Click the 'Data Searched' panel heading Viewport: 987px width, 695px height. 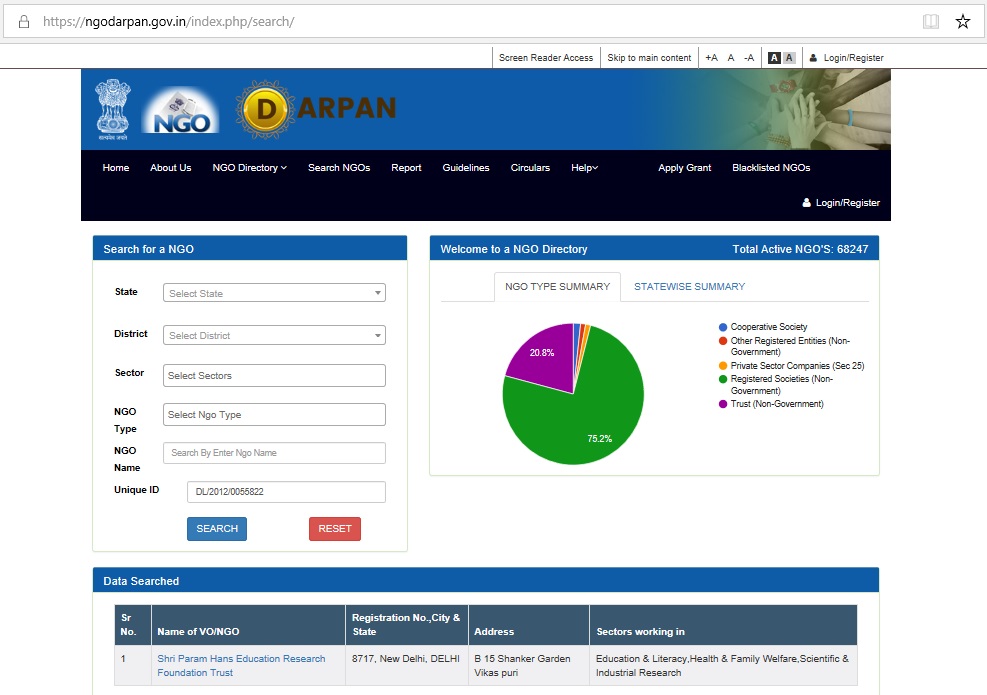pyautogui.click(x=141, y=581)
